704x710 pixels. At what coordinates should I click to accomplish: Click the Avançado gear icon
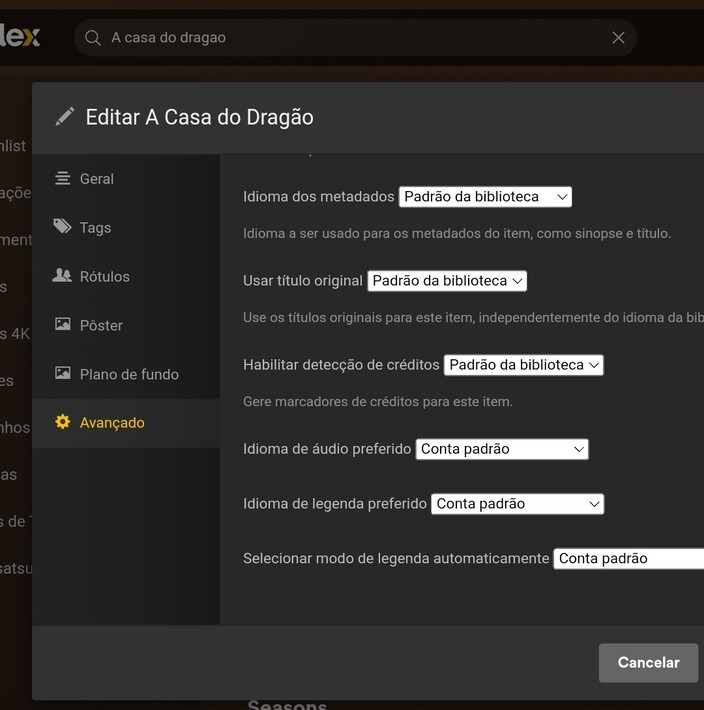62,422
